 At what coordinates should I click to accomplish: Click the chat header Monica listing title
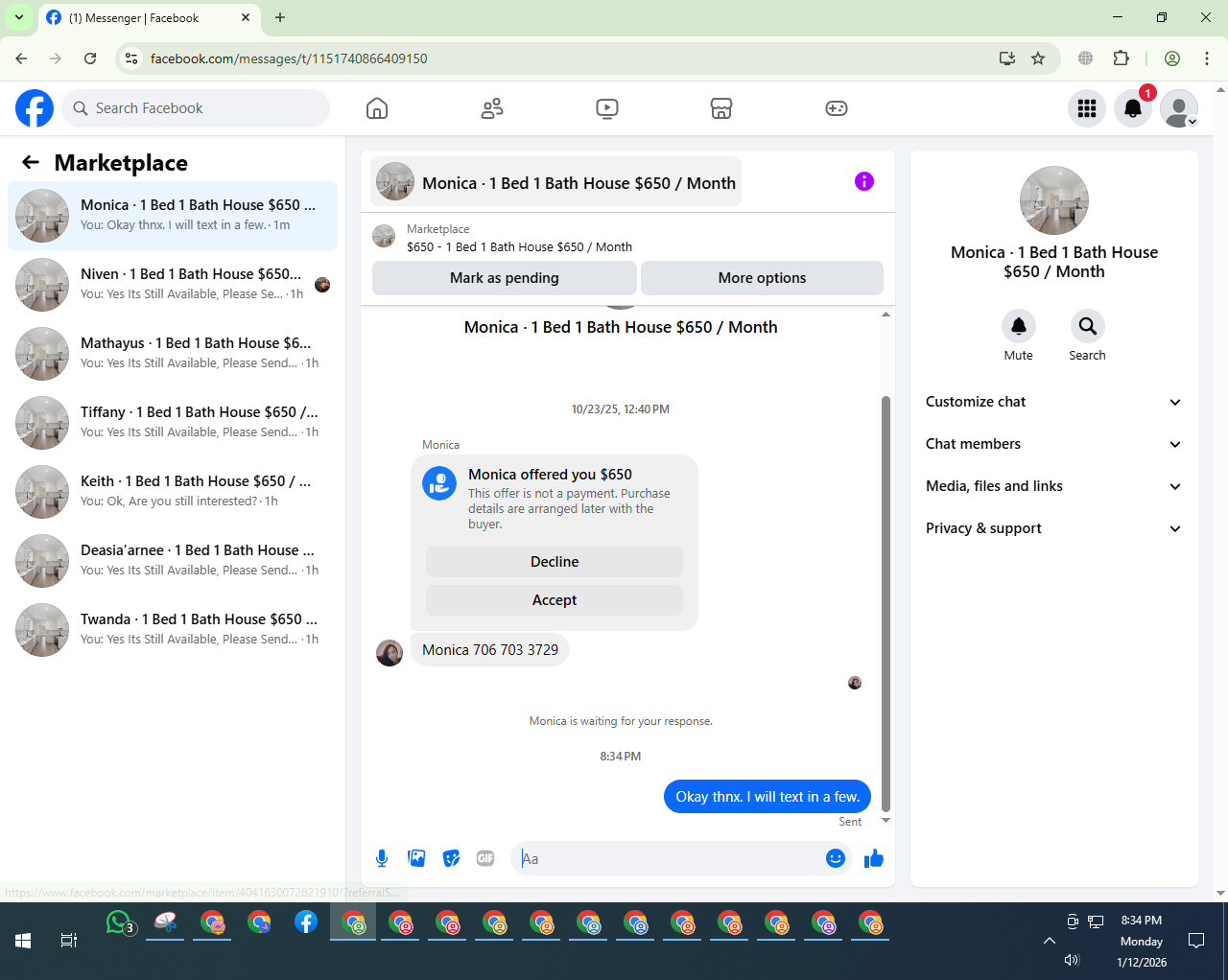556,182
